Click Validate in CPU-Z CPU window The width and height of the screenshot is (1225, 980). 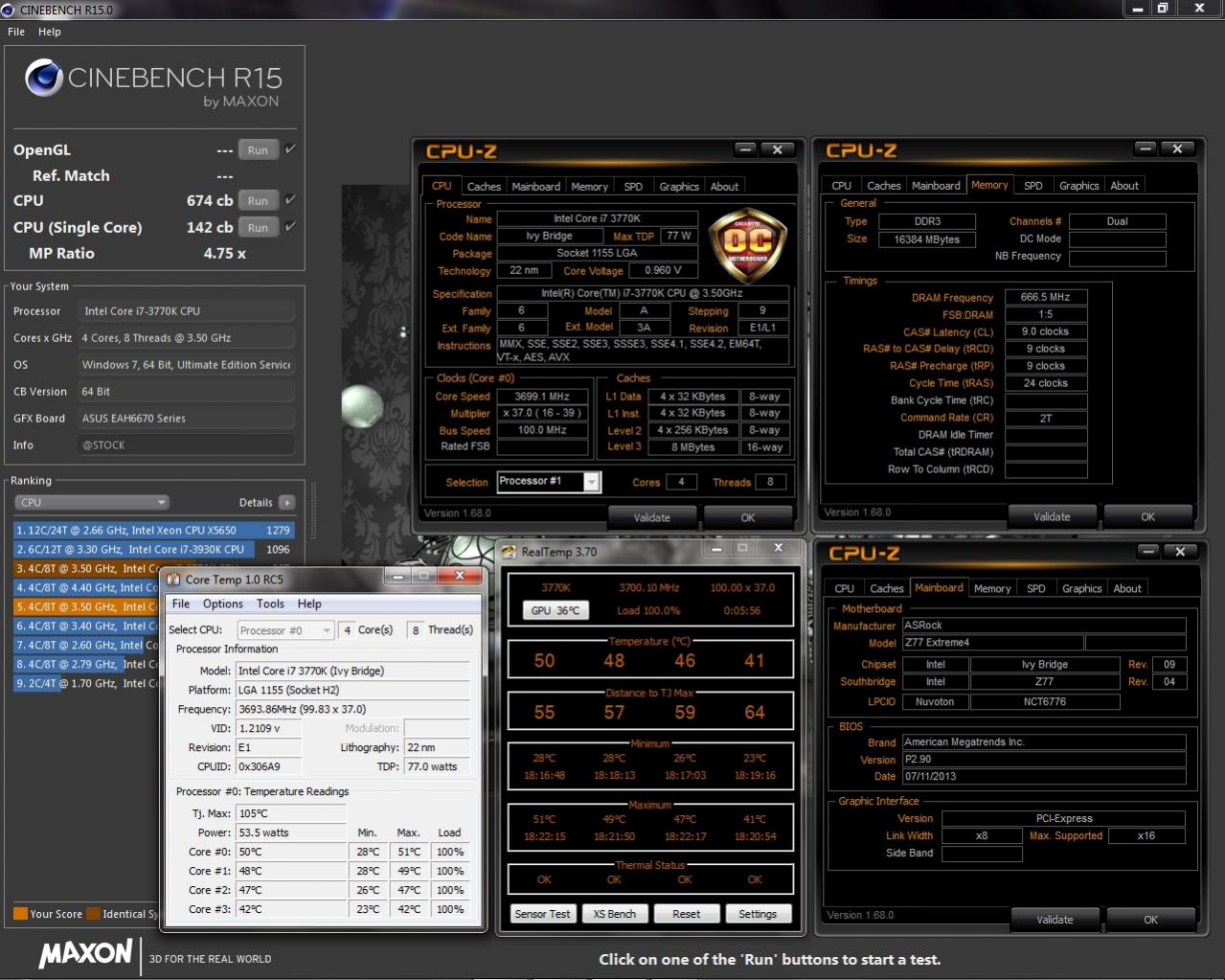tap(652, 517)
